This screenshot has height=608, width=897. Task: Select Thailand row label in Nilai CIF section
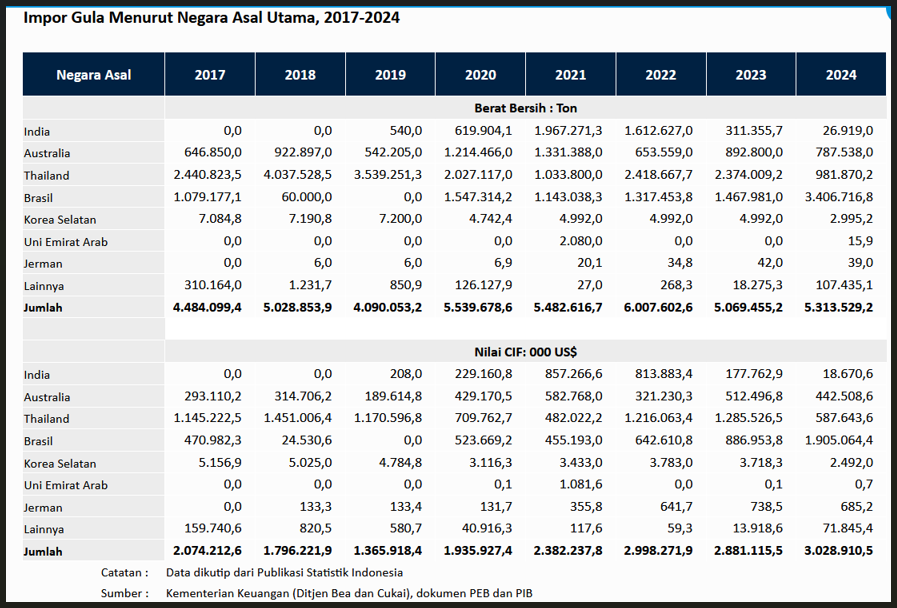(47, 419)
